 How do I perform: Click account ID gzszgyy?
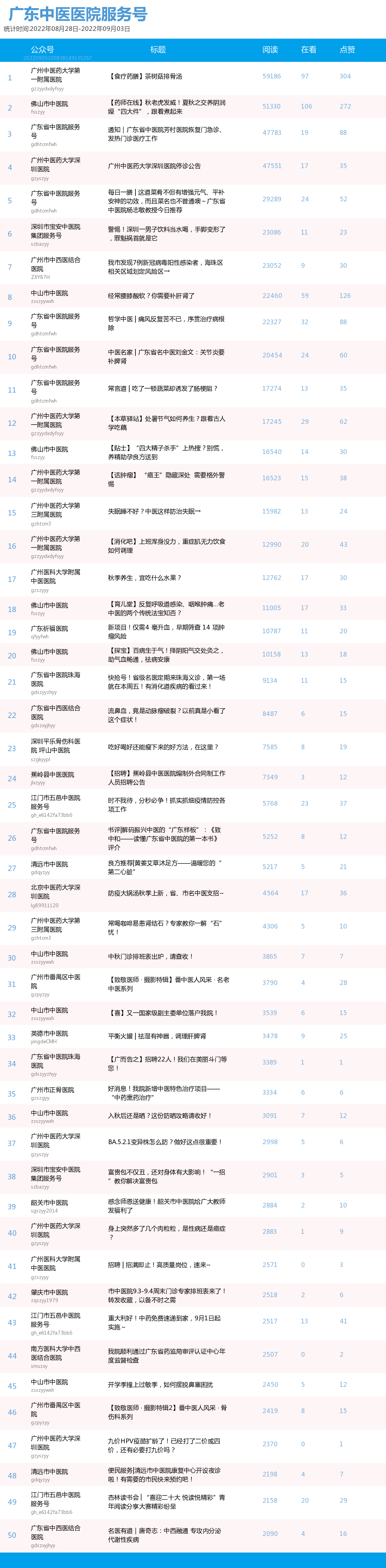click(x=40, y=1098)
